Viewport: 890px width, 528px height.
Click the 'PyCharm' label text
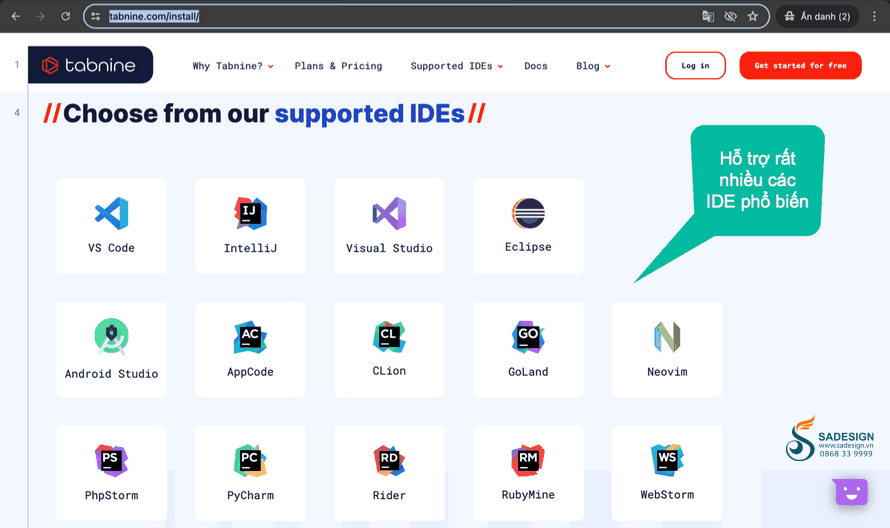[x=250, y=495]
